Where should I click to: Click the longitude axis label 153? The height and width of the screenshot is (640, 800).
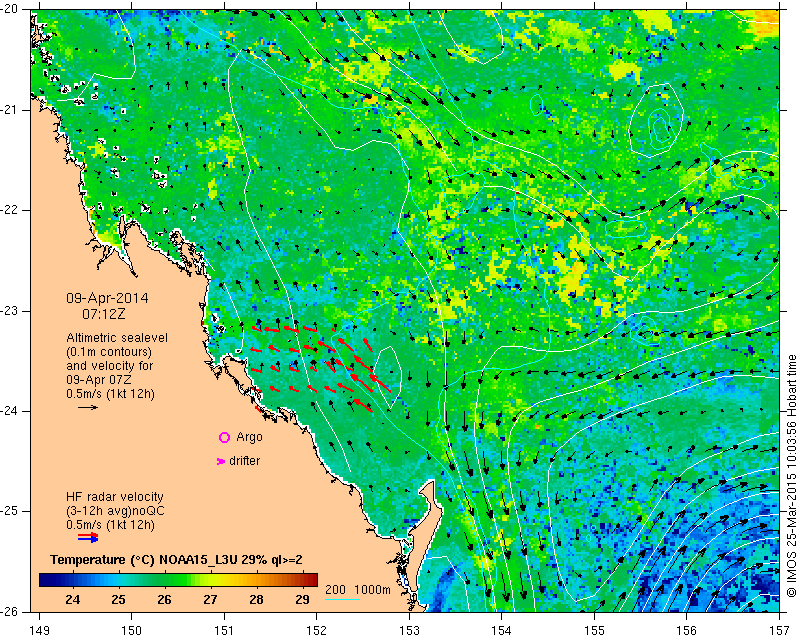point(409,631)
